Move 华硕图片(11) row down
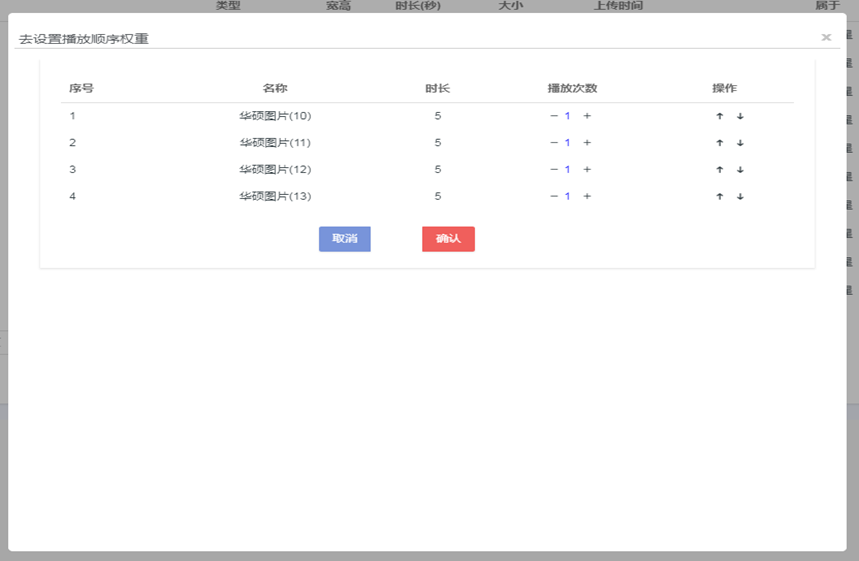The image size is (859, 561). coord(740,143)
